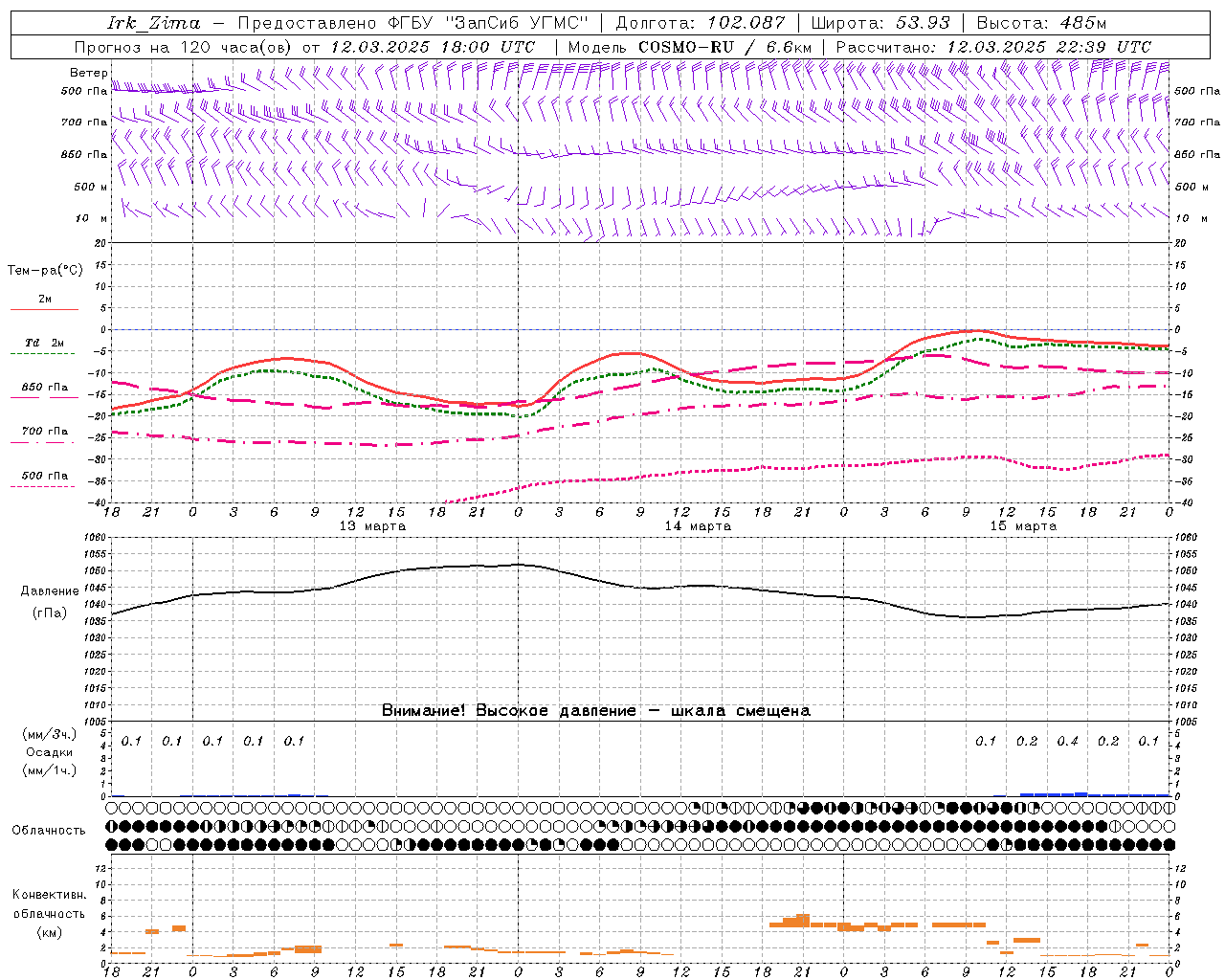Click the 14 марта date label
This screenshot has width=1225, height=980.
pyautogui.click(x=698, y=526)
